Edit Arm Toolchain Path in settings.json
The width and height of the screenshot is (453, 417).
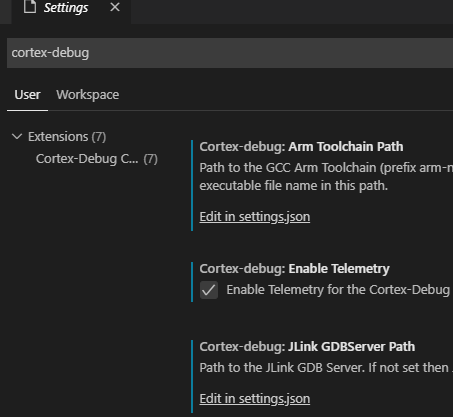255,217
